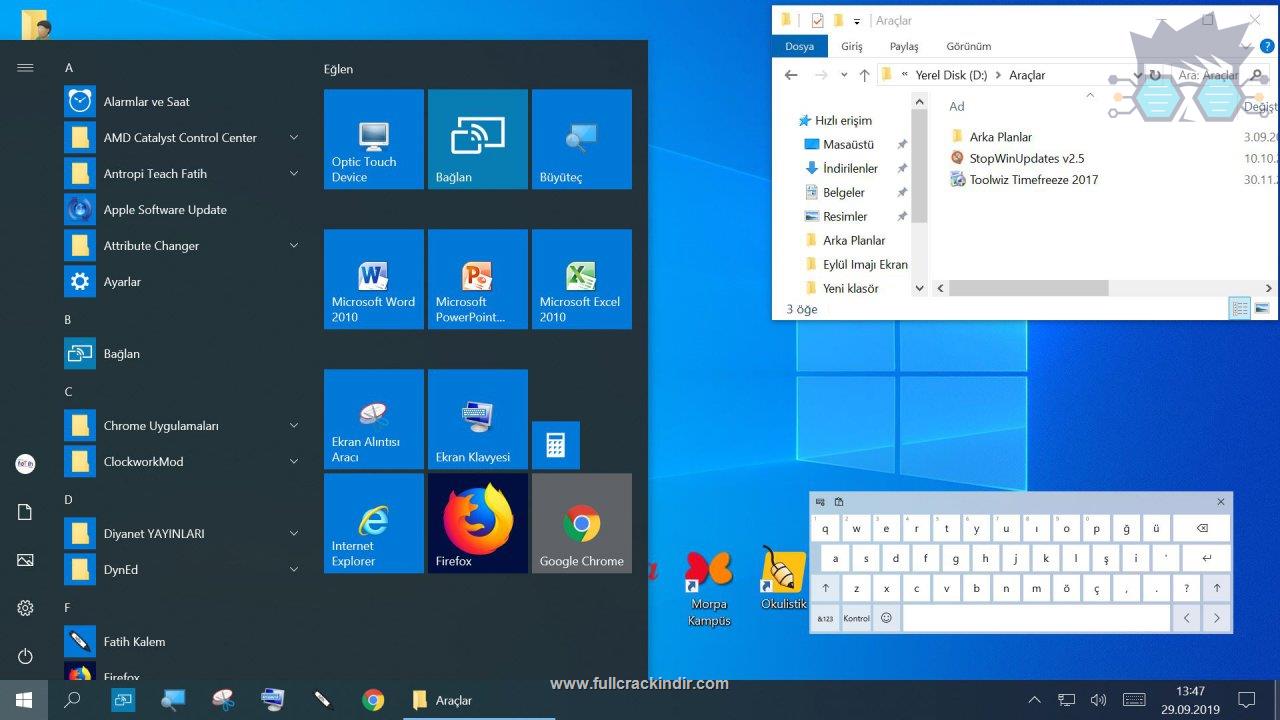
Task: Open the Dosya tab in Explorer
Action: click(x=799, y=46)
